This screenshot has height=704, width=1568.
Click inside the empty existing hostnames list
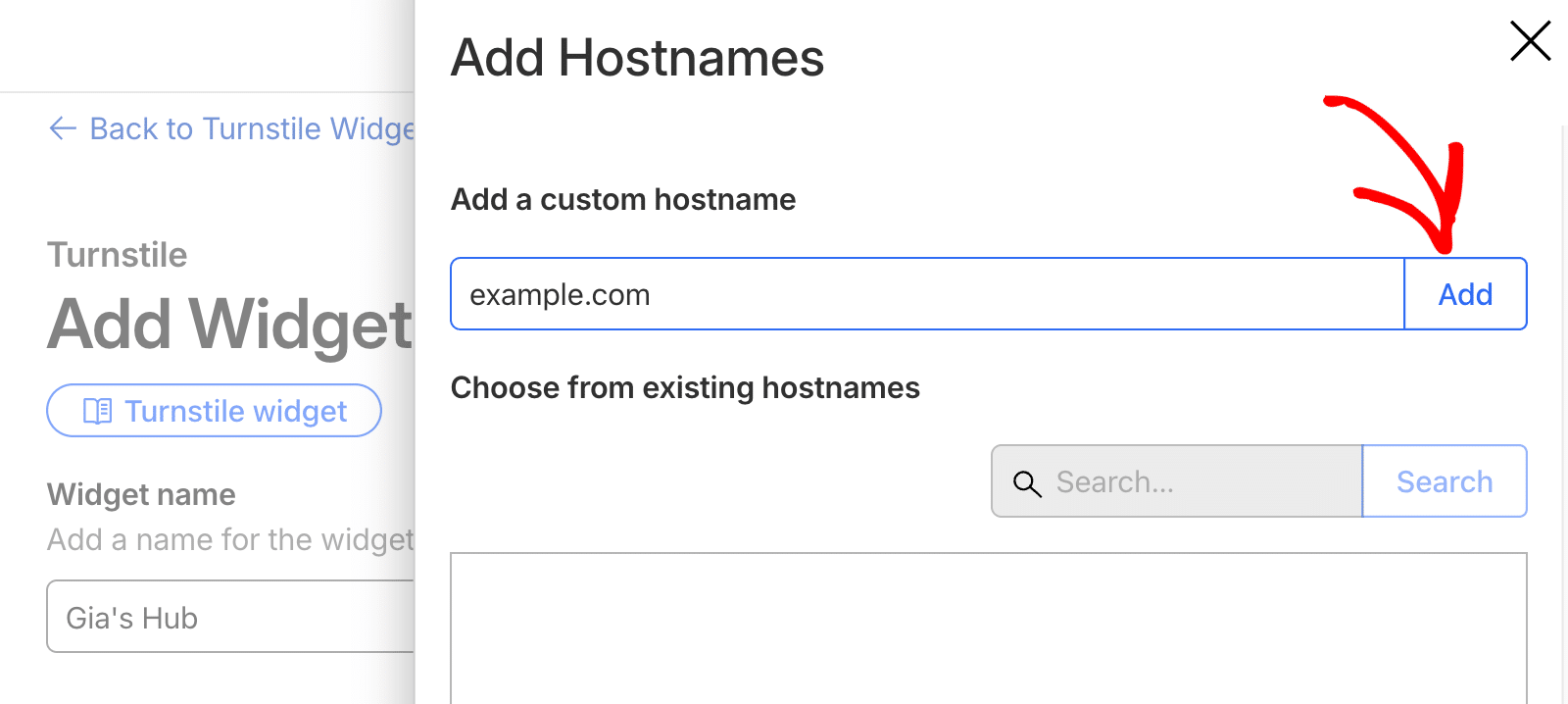(x=988, y=628)
